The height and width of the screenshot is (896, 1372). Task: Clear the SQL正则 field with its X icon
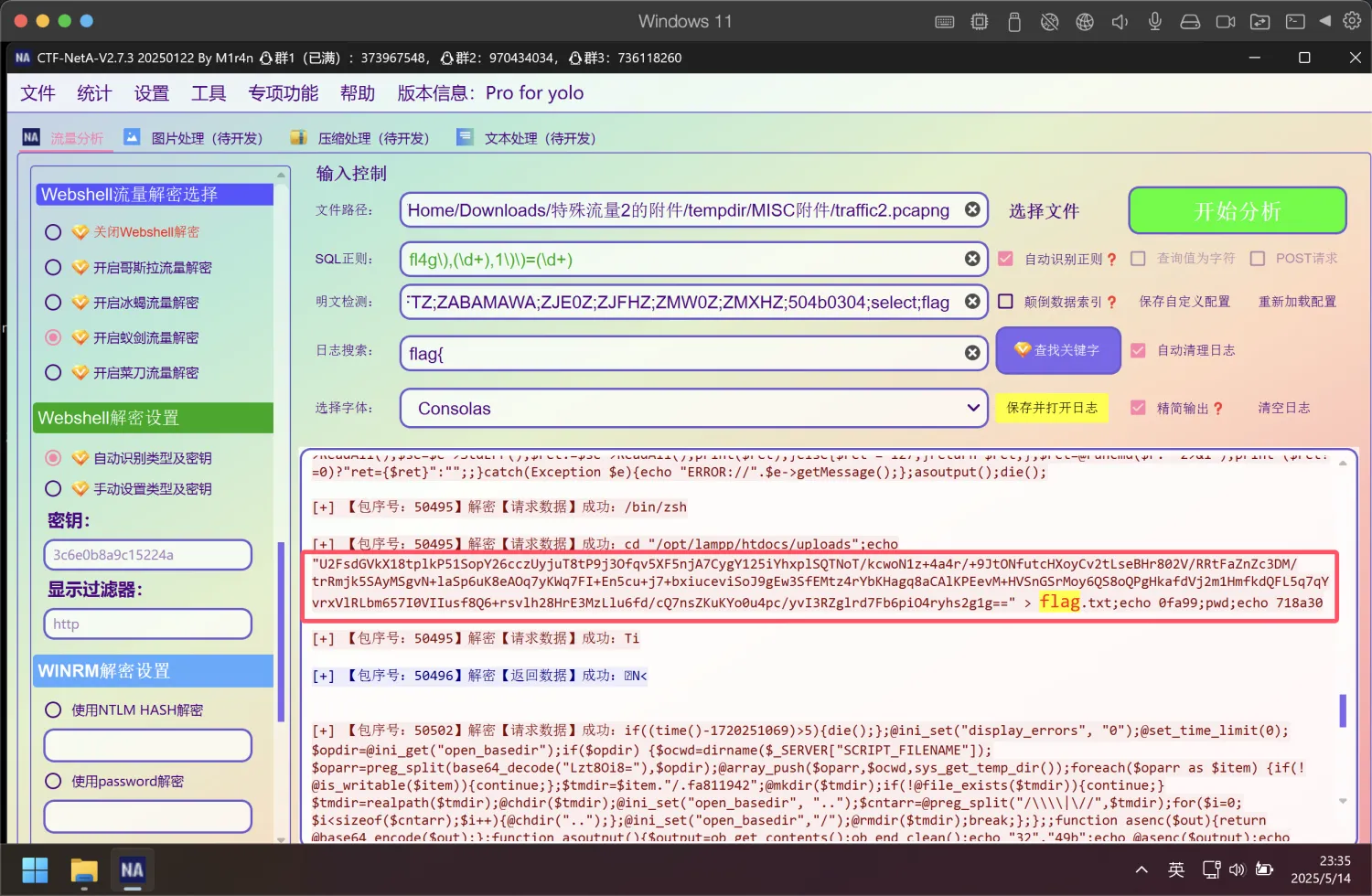972,259
